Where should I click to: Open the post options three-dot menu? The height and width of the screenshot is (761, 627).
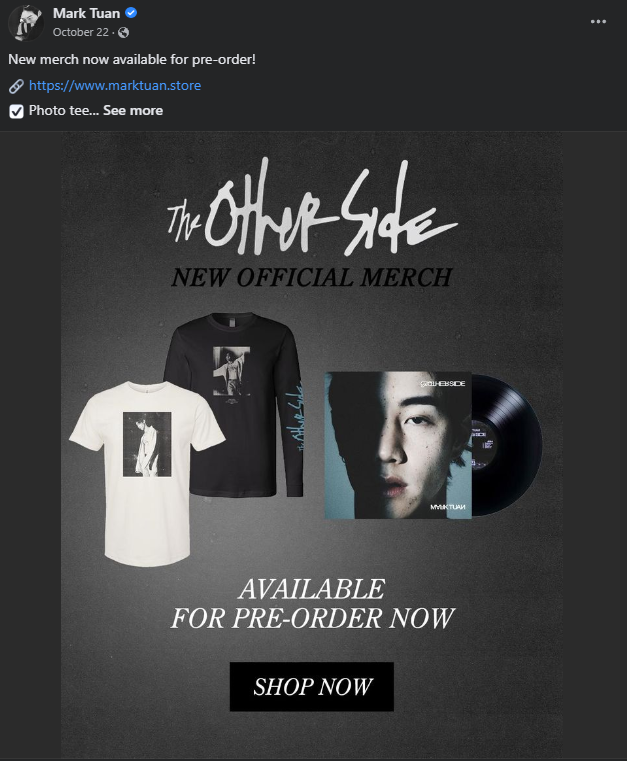(x=598, y=22)
